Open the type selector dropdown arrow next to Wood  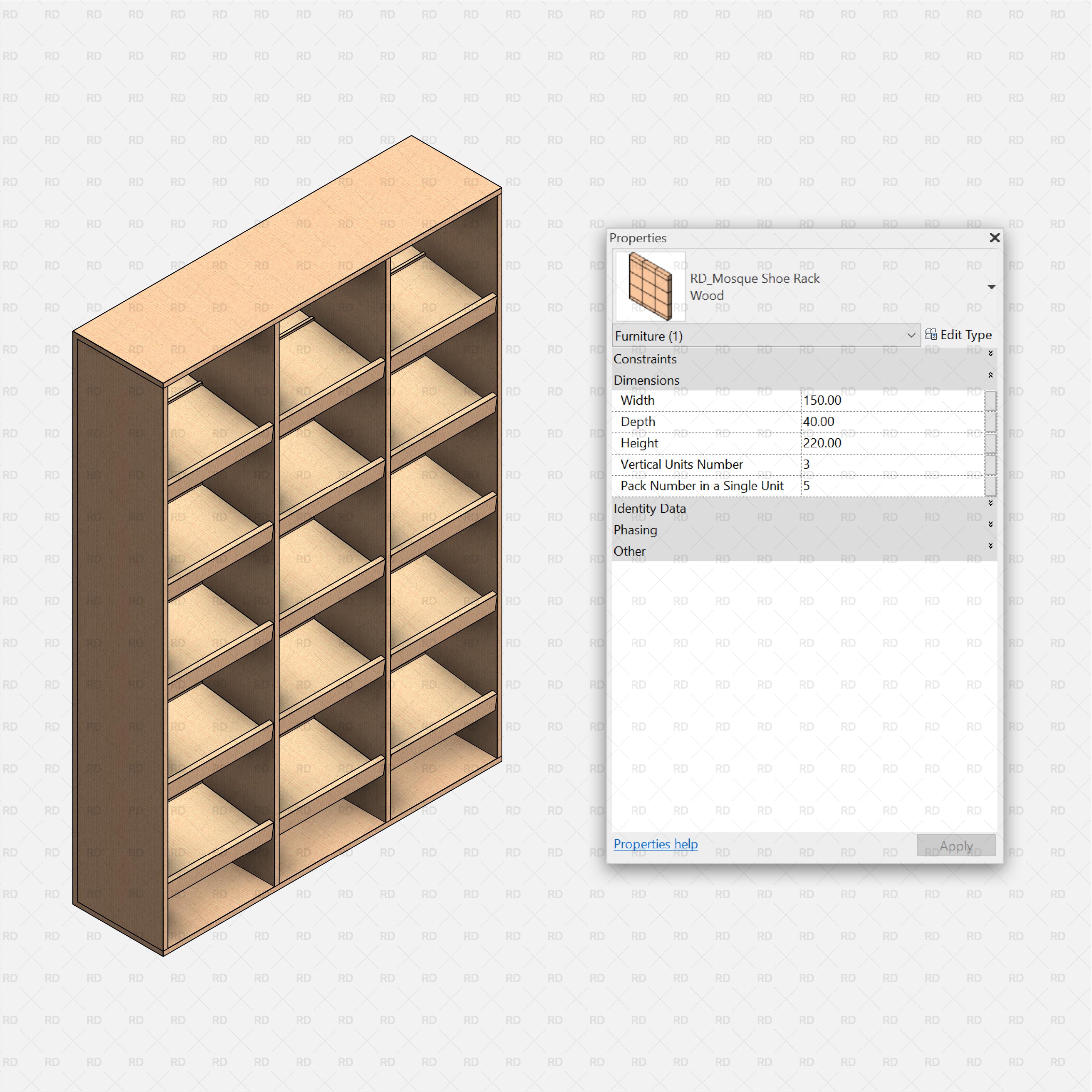tap(992, 287)
